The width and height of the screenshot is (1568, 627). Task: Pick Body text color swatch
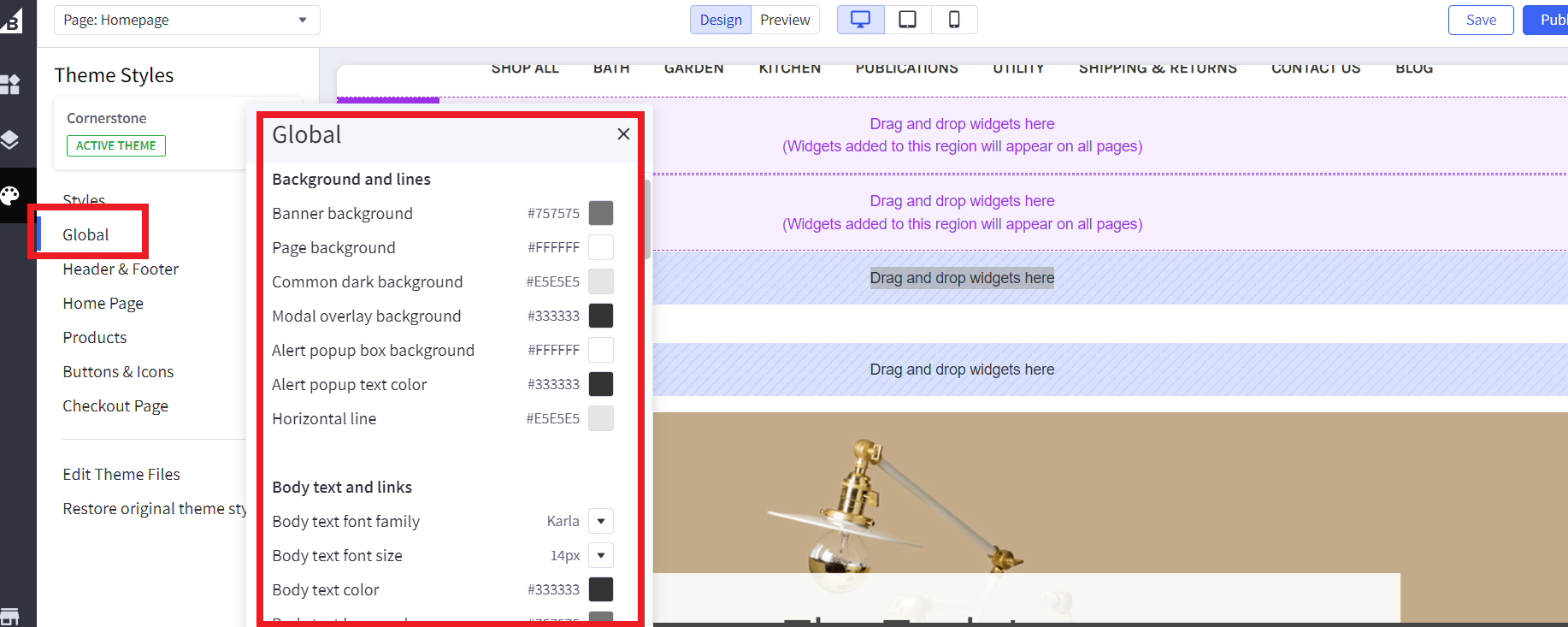601,589
